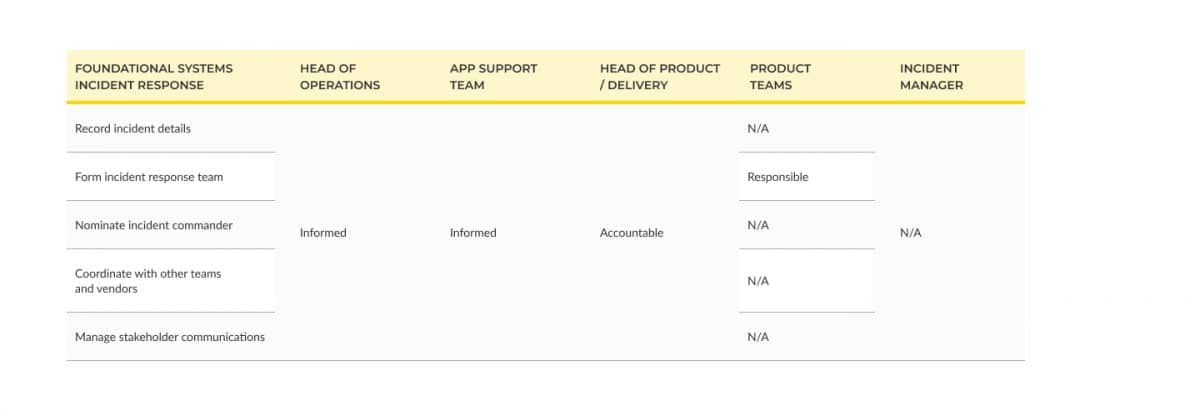Image resolution: width=1200 pixels, height=411 pixels.
Task: Click the Head of Product / Delivery header
Action: (660, 77)
